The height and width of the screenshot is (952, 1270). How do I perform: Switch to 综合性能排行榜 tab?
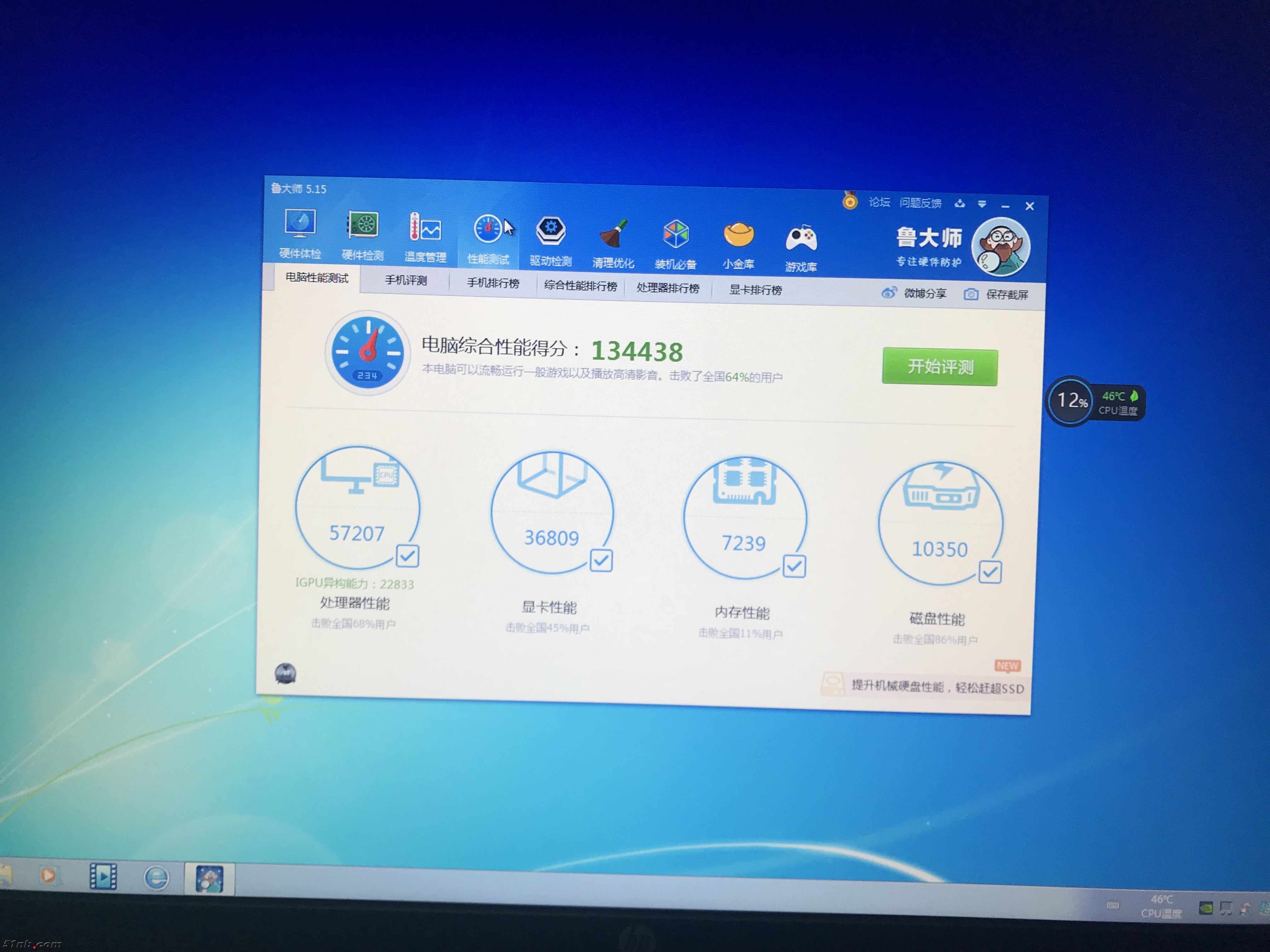[x=580, y=286]
